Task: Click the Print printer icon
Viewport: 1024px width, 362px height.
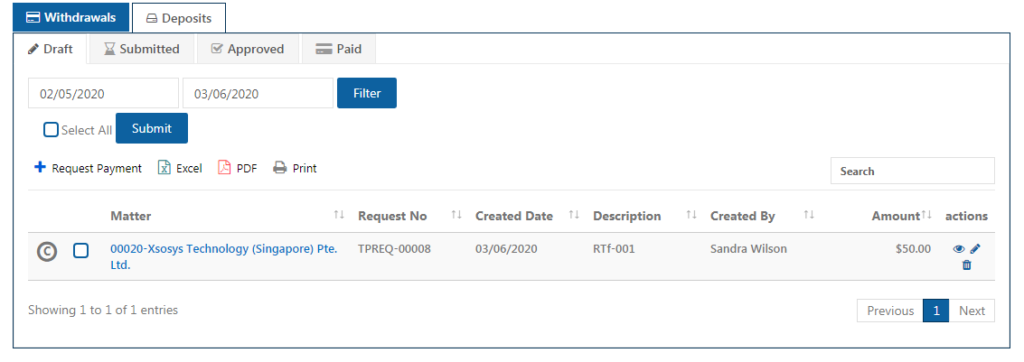Action: tap(280, 168)
